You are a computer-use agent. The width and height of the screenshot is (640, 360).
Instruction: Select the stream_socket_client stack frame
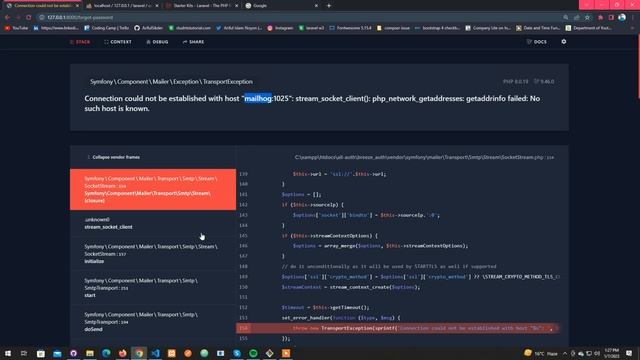point(153,223)
